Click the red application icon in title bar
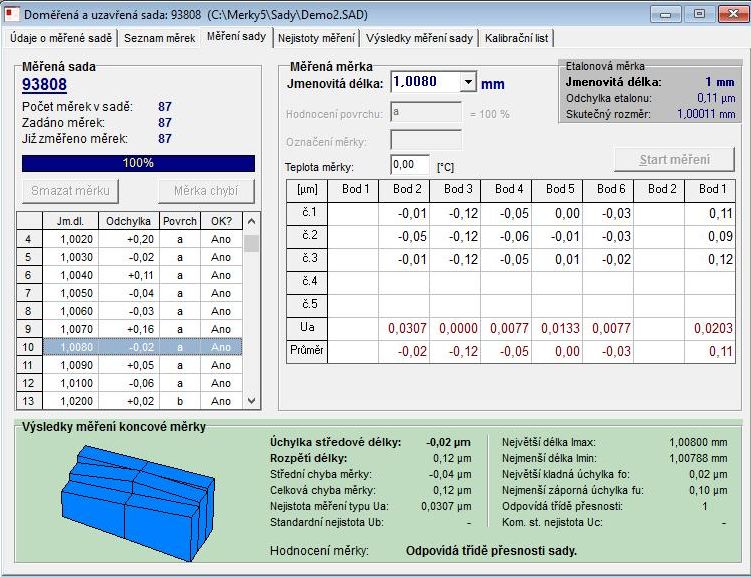This screenshot has width=751, height=577. (11, 14)
